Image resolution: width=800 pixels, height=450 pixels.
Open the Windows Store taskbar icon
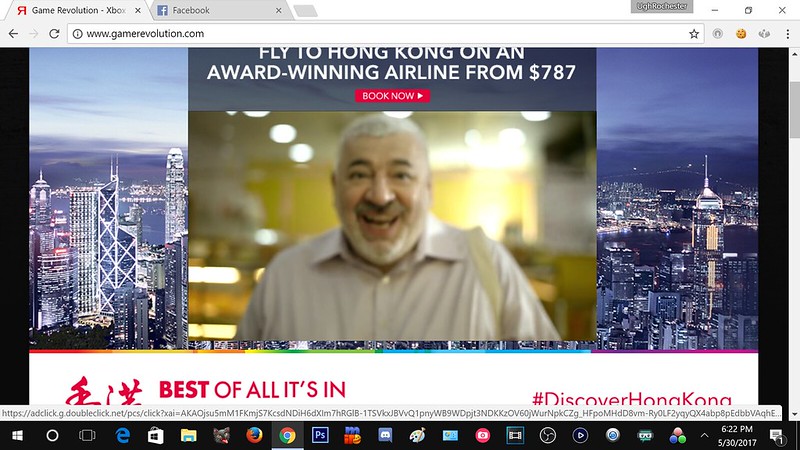click(155, 435)
